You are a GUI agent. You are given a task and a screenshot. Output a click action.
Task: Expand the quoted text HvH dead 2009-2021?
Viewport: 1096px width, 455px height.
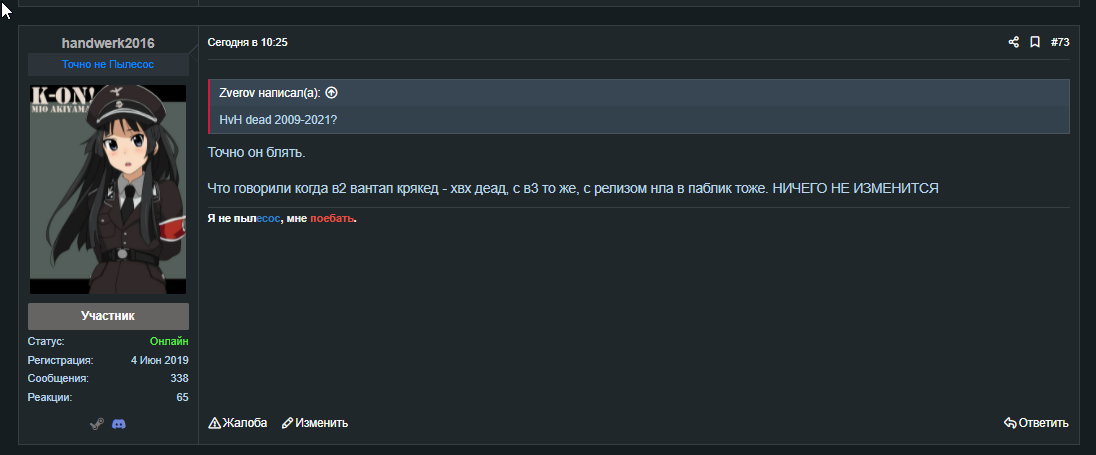(278, 120)
